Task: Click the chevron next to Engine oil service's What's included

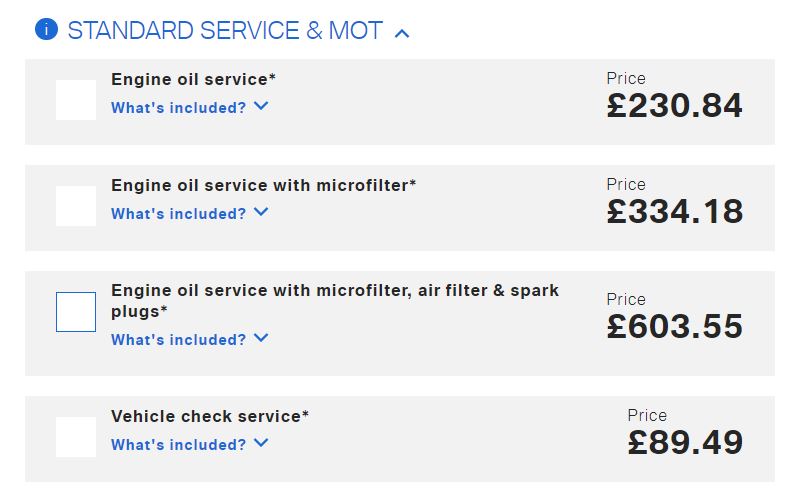Action: [261, 106]
